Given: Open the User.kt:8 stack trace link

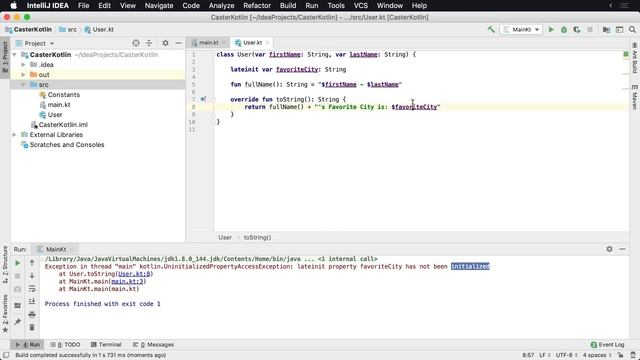Looking at the screenshot, I should click(134, 274).
